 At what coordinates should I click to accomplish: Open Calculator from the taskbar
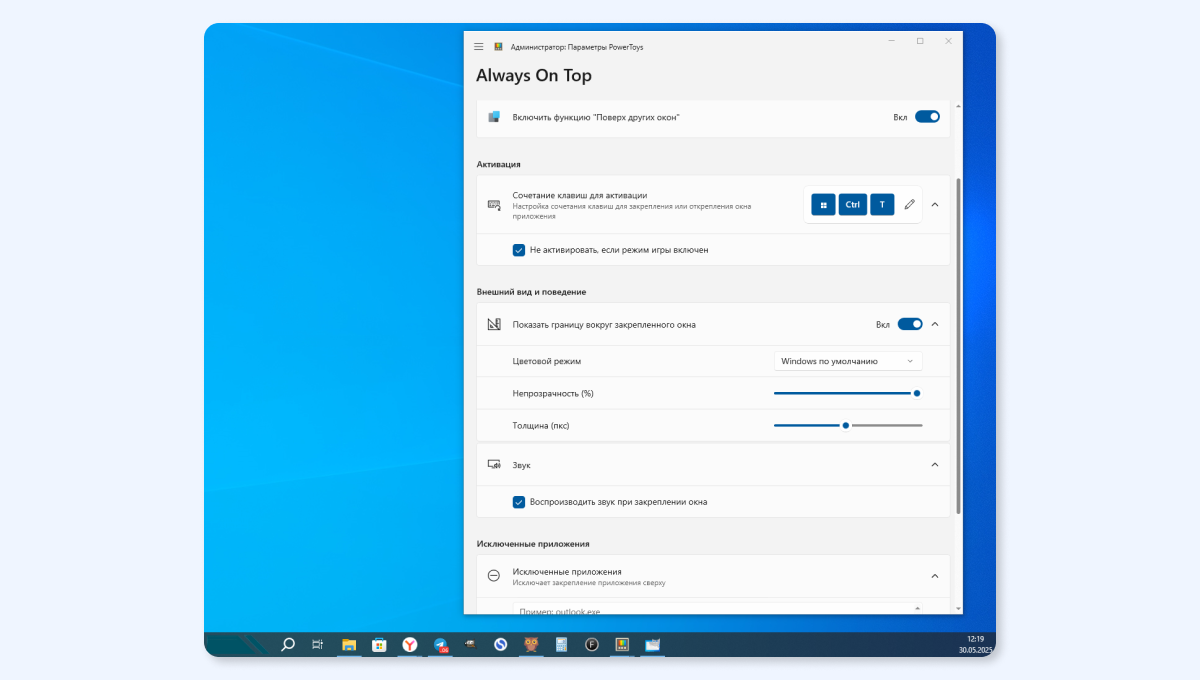point(561,645)
